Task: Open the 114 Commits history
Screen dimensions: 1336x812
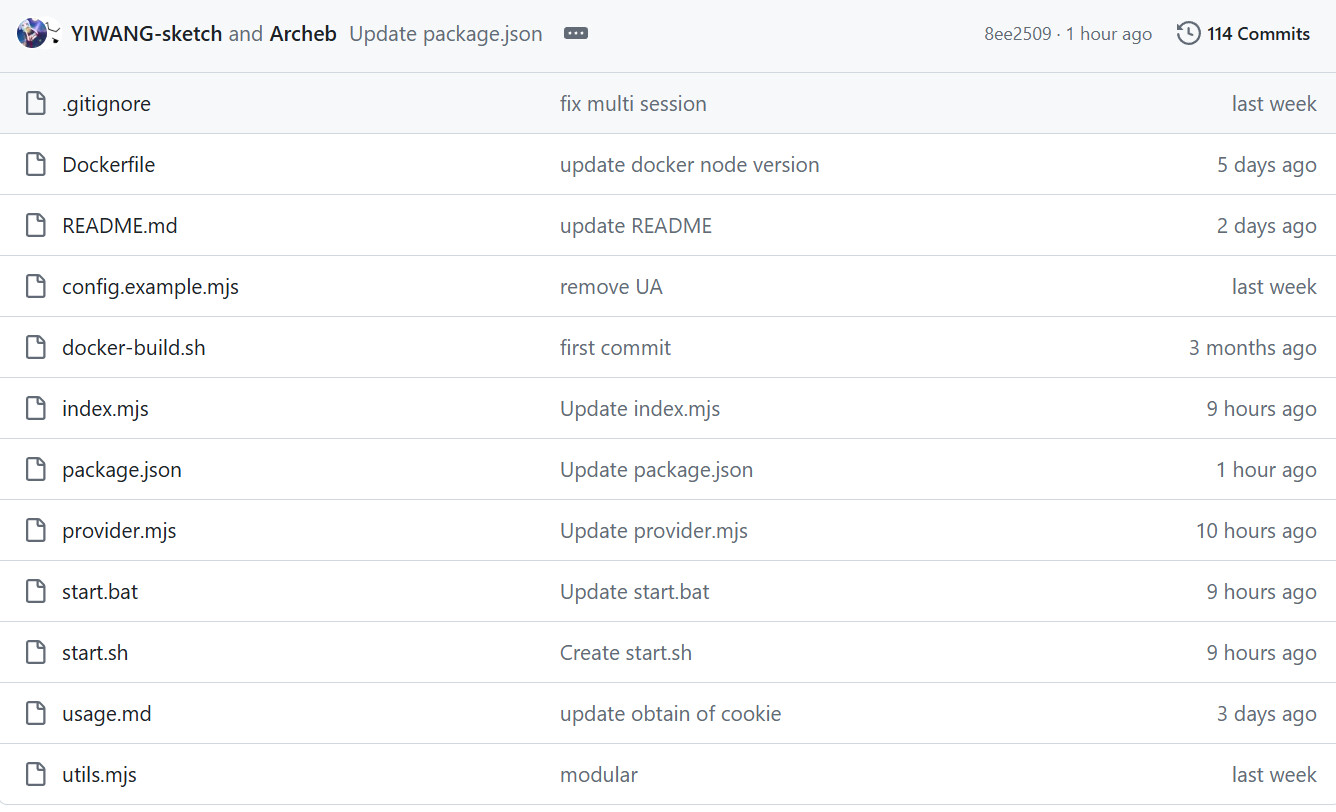Action: pos(1257,33)
